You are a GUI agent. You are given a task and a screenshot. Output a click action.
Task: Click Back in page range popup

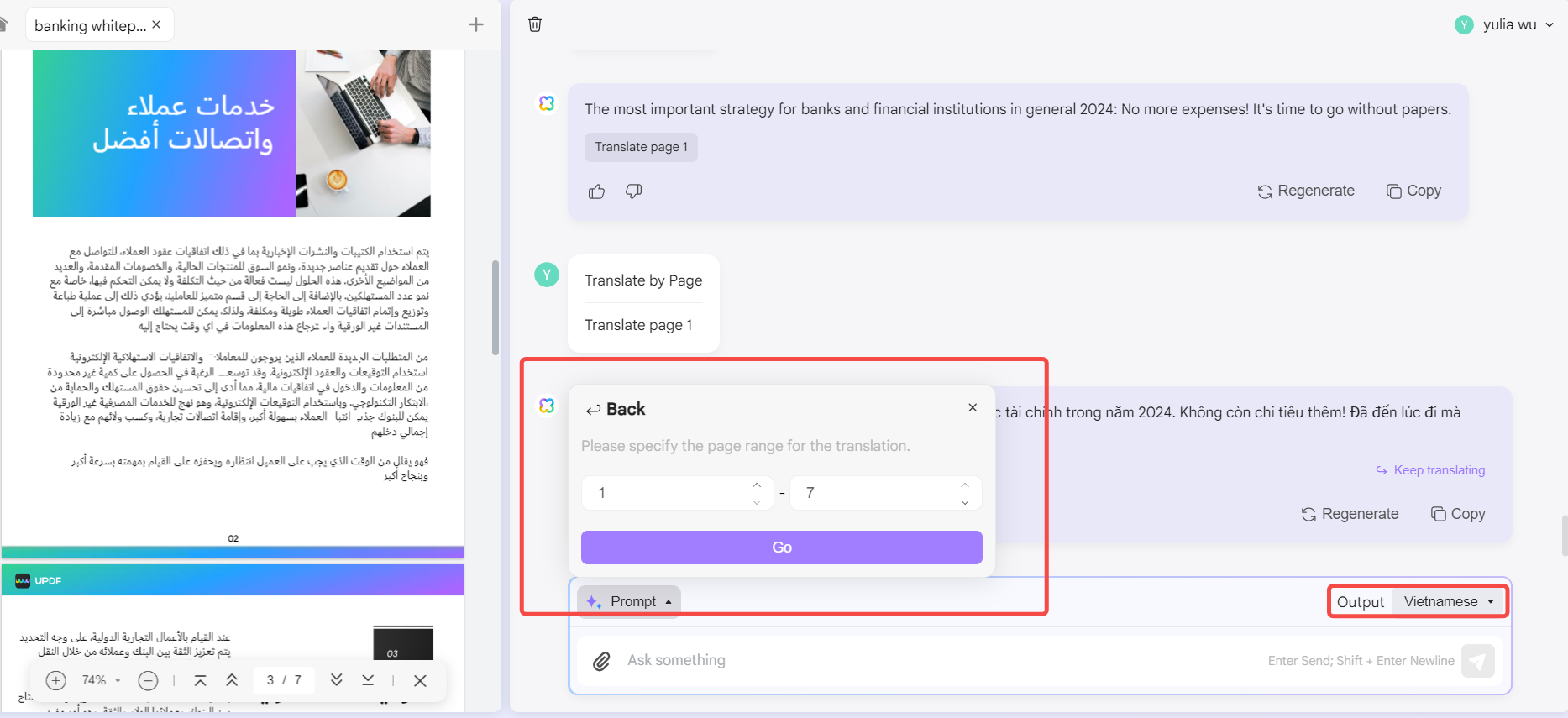pyautogui.click(x=616, y=409)
